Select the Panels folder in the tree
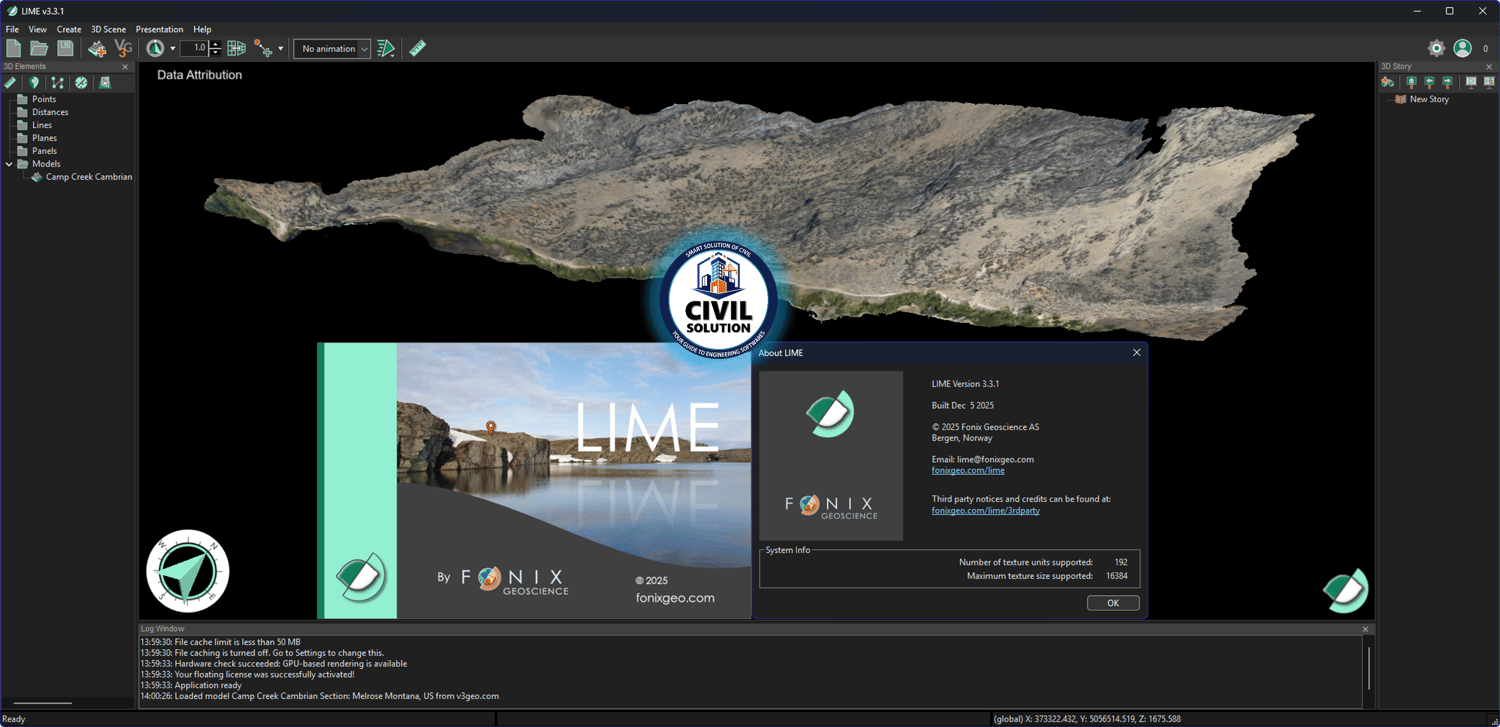 44,151
